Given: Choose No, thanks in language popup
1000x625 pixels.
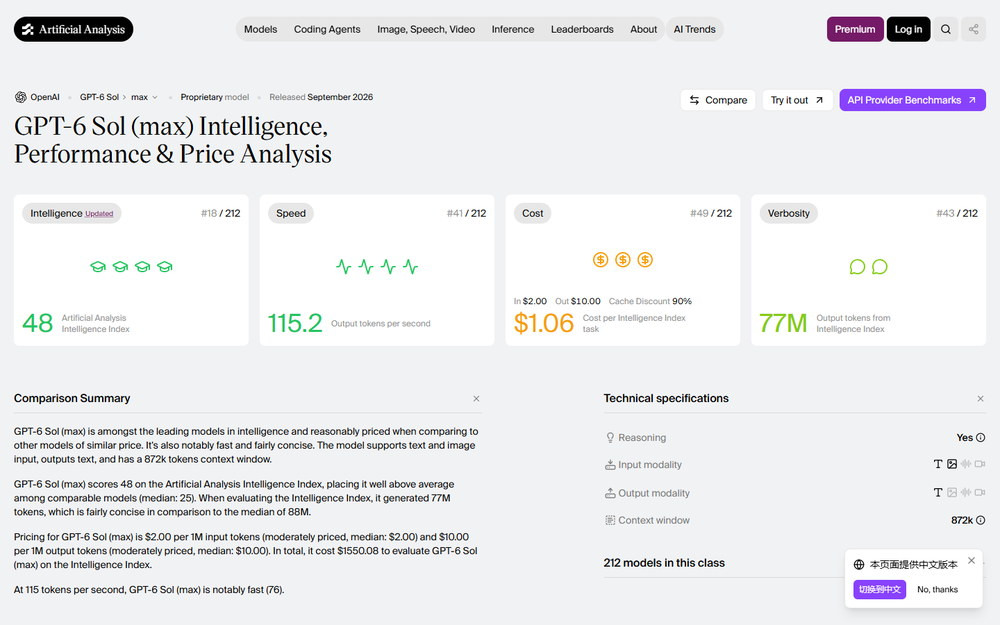Looking at the screenshot, I should (937, 589).
